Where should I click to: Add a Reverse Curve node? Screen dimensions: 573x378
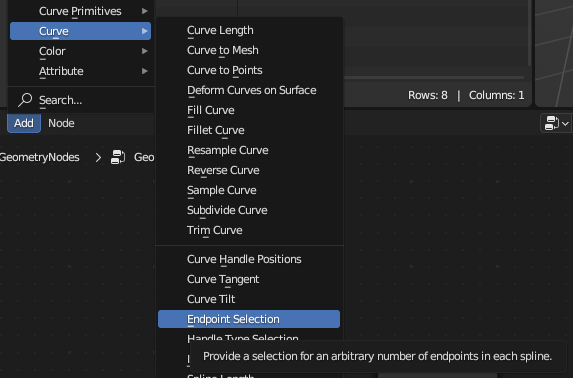coord(249,170)
